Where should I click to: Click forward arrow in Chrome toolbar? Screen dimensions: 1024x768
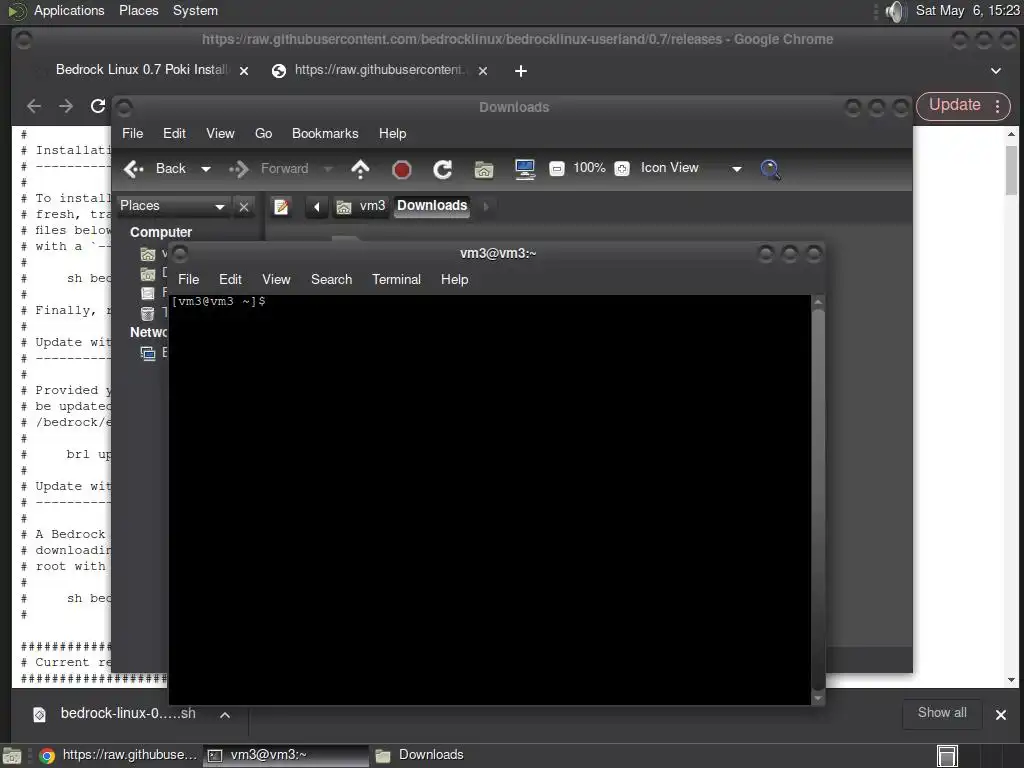[66, 106]
